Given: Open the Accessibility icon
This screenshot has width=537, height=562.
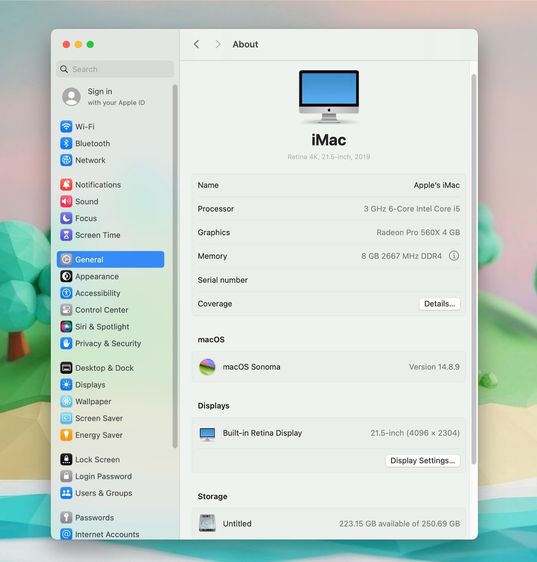Looking at the screenshot, I should pos(66,293).
